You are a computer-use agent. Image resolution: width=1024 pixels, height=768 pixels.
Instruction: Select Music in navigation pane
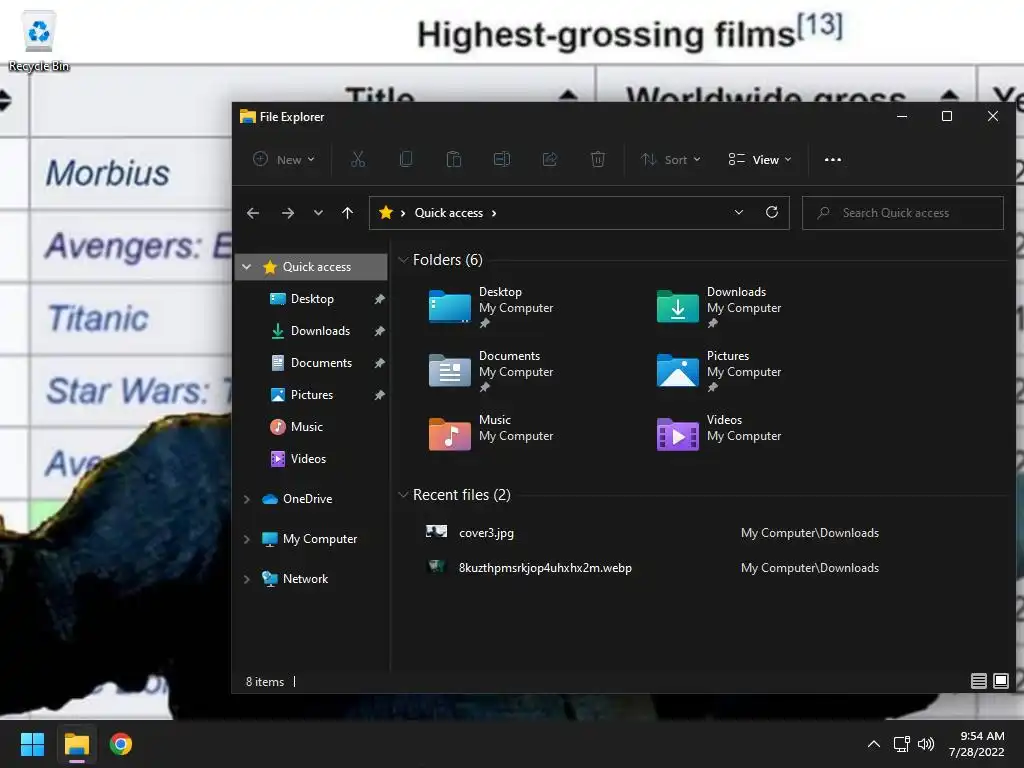[306, 426]
